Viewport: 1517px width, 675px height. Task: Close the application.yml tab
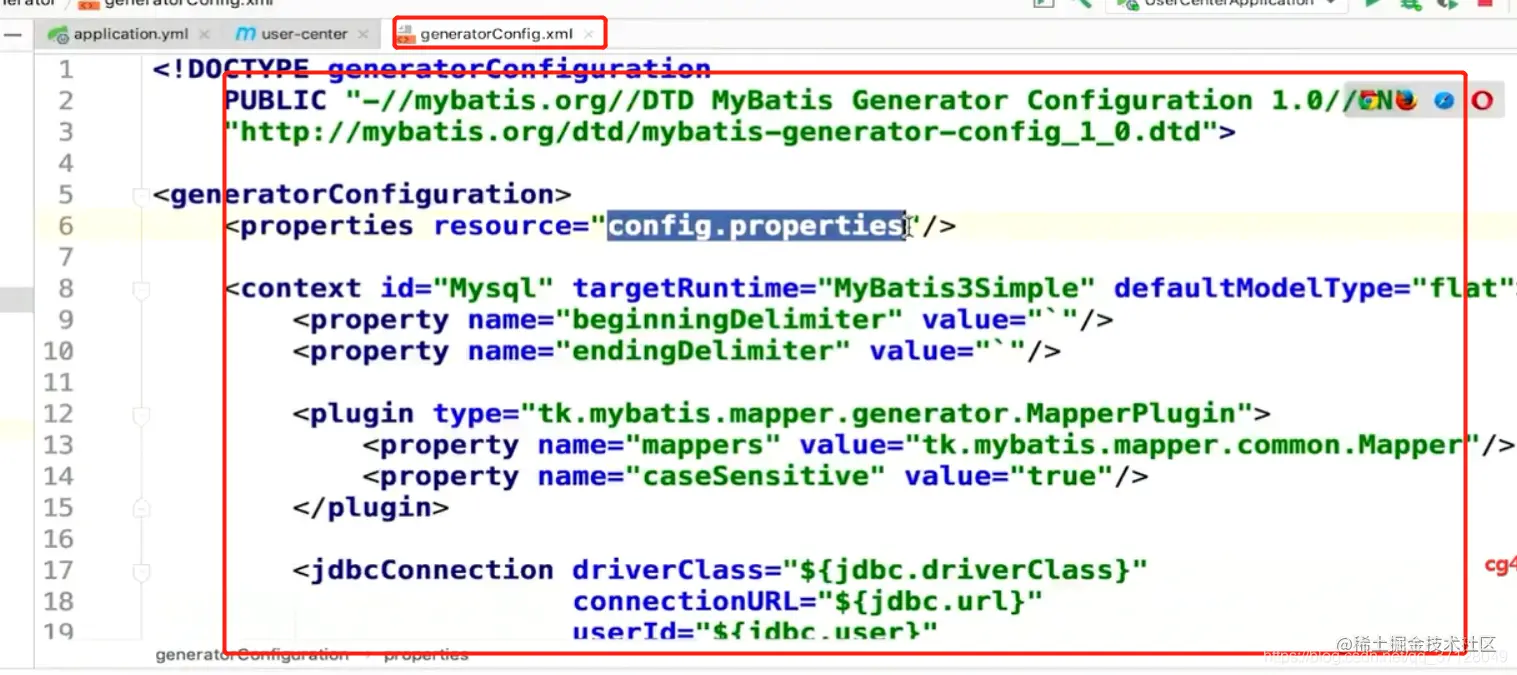tap(205, 34)
